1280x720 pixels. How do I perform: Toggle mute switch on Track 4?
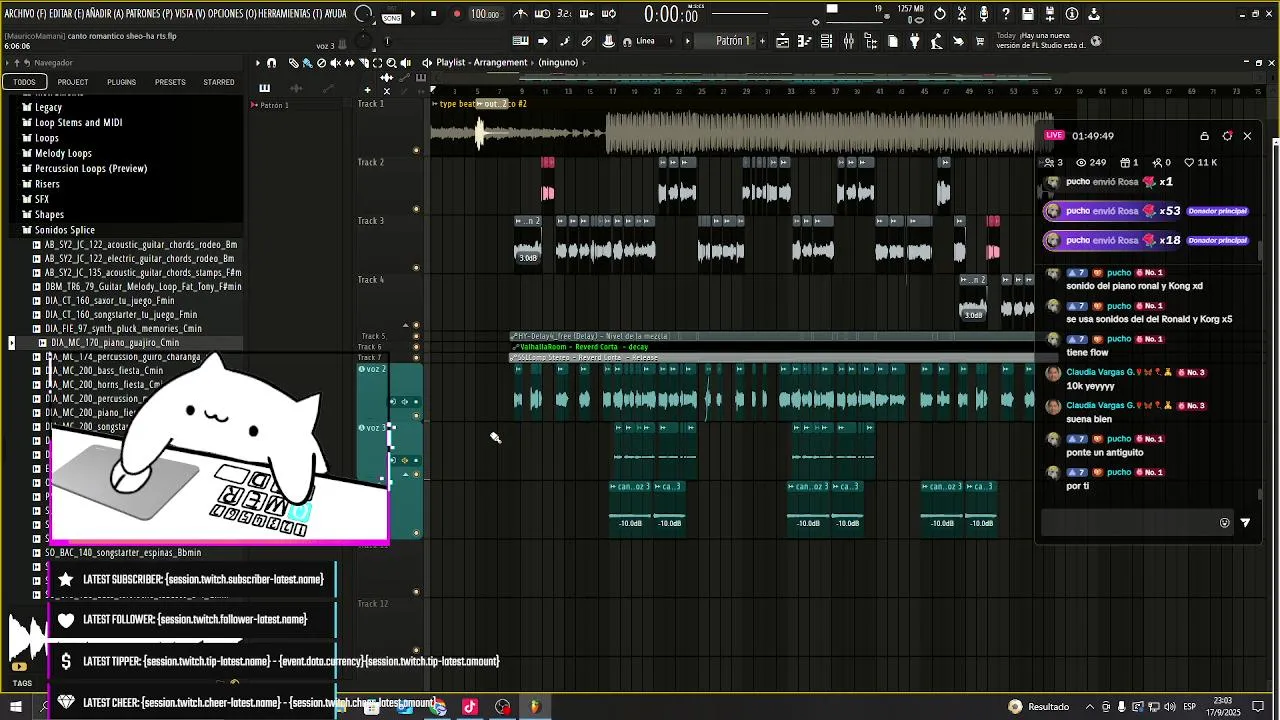click(x=416, y=325)
